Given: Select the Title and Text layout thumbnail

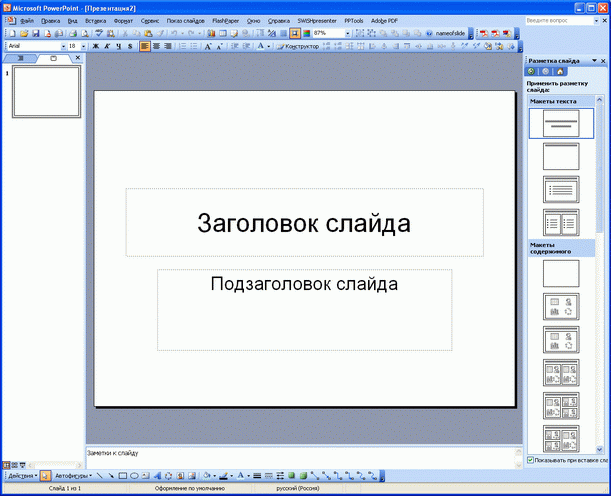Looking at the screenshot, I should click(561, 189).
